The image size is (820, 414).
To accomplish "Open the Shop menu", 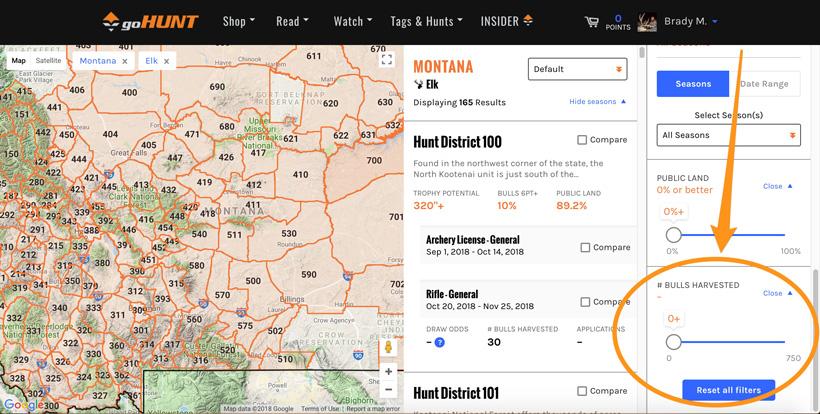I will point(238,21).
